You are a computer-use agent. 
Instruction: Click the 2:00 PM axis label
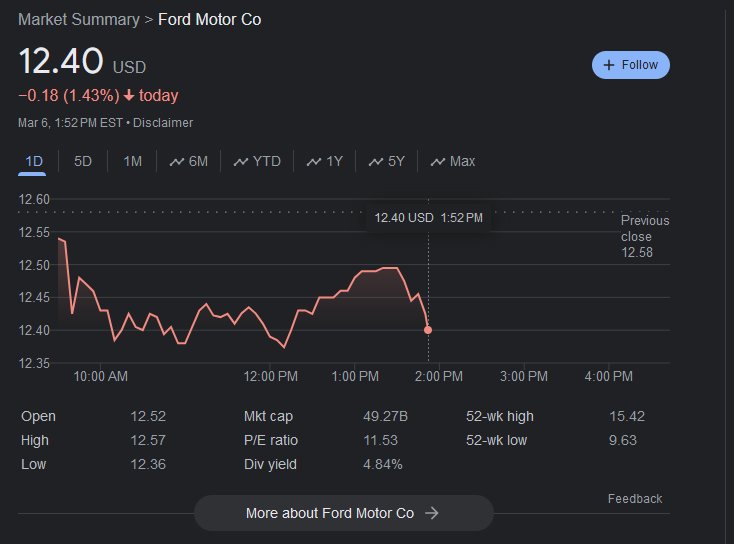(x=439, y=376)
